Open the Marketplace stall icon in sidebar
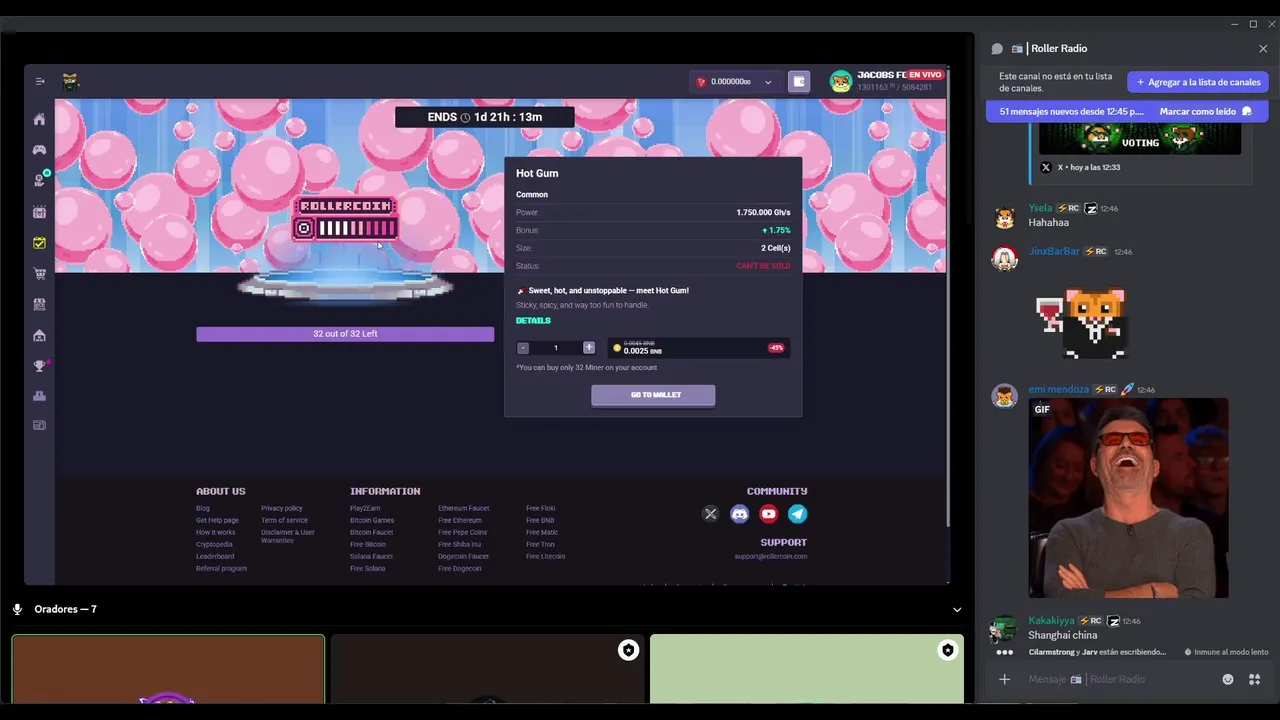The height and width of the screenshot is (720, 1280). pos(39,304)
